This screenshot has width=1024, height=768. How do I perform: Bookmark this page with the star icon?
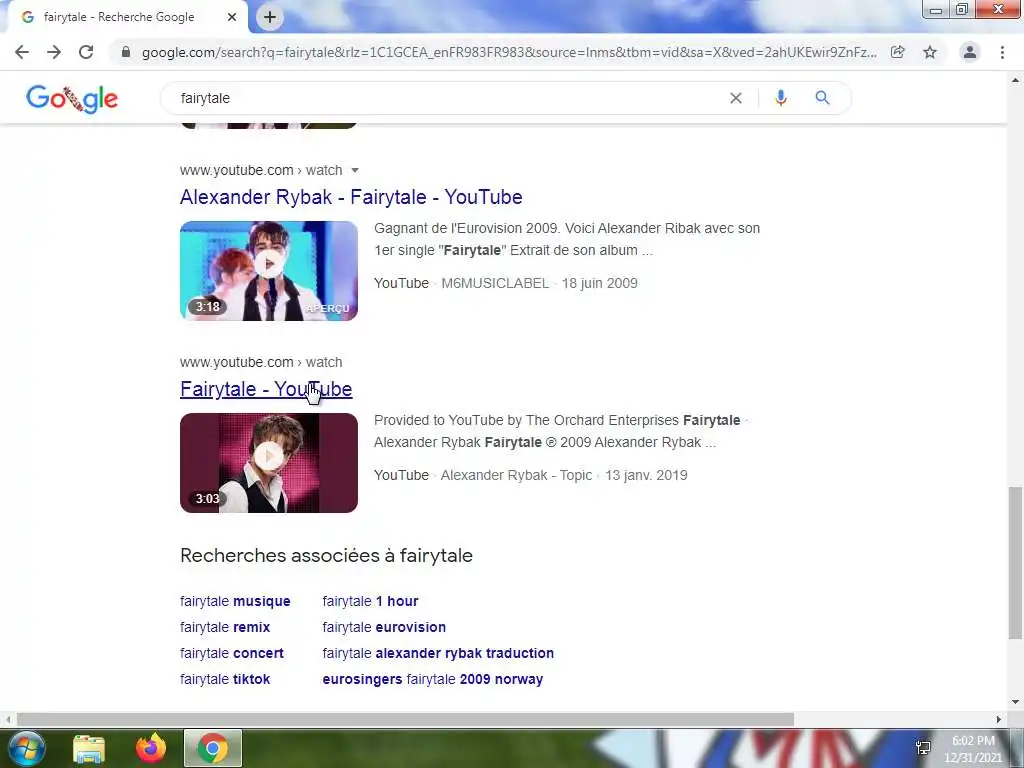(x=930, y=52)
